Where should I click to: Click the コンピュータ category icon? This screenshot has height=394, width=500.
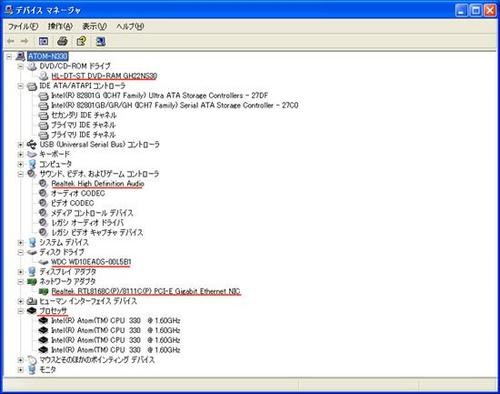tap(32, 164)
